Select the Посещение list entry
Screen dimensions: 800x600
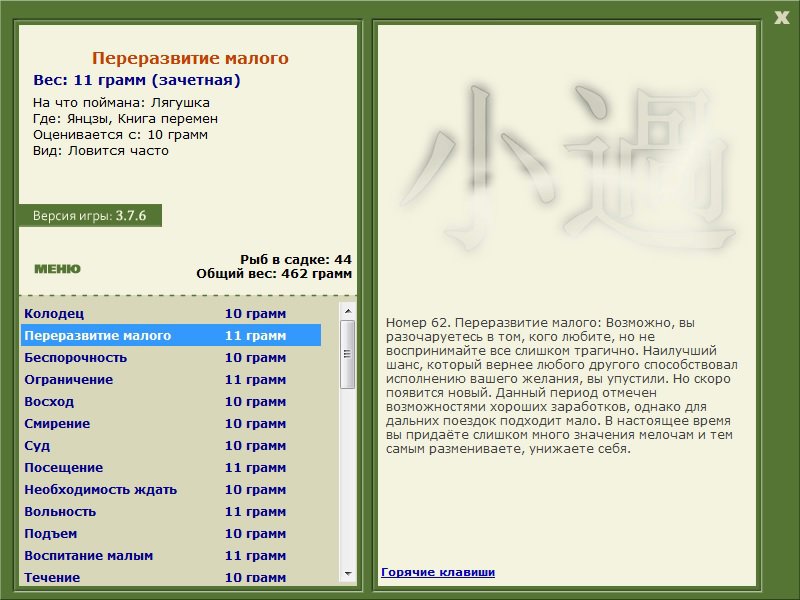(x=171, y=467)
